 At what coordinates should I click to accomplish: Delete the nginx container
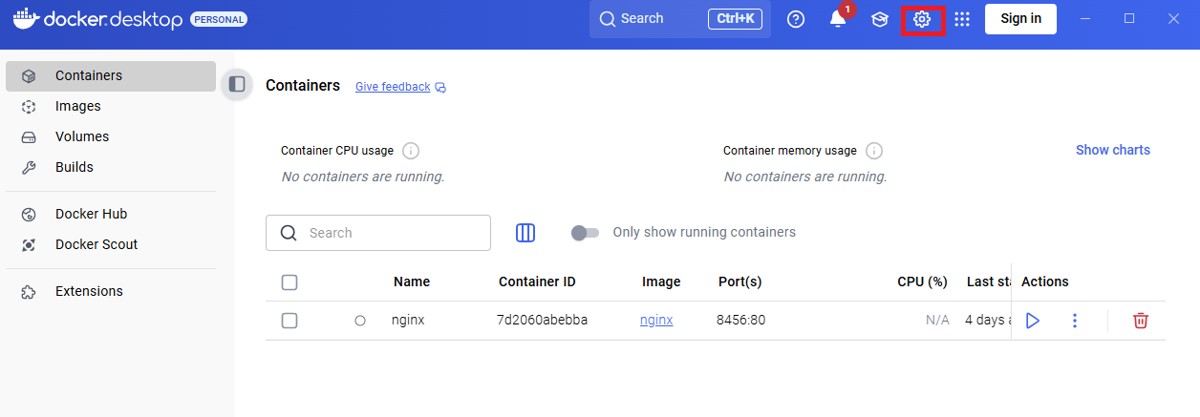tap(1140, 321)
